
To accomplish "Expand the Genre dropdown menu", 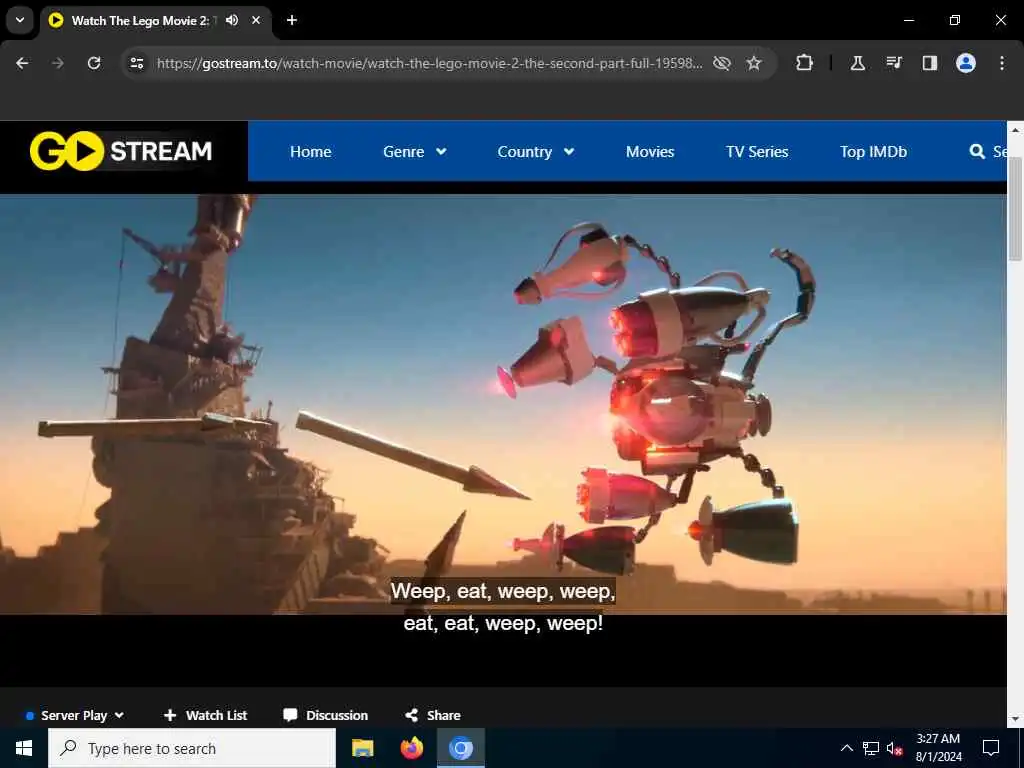I will coord(415,152).
